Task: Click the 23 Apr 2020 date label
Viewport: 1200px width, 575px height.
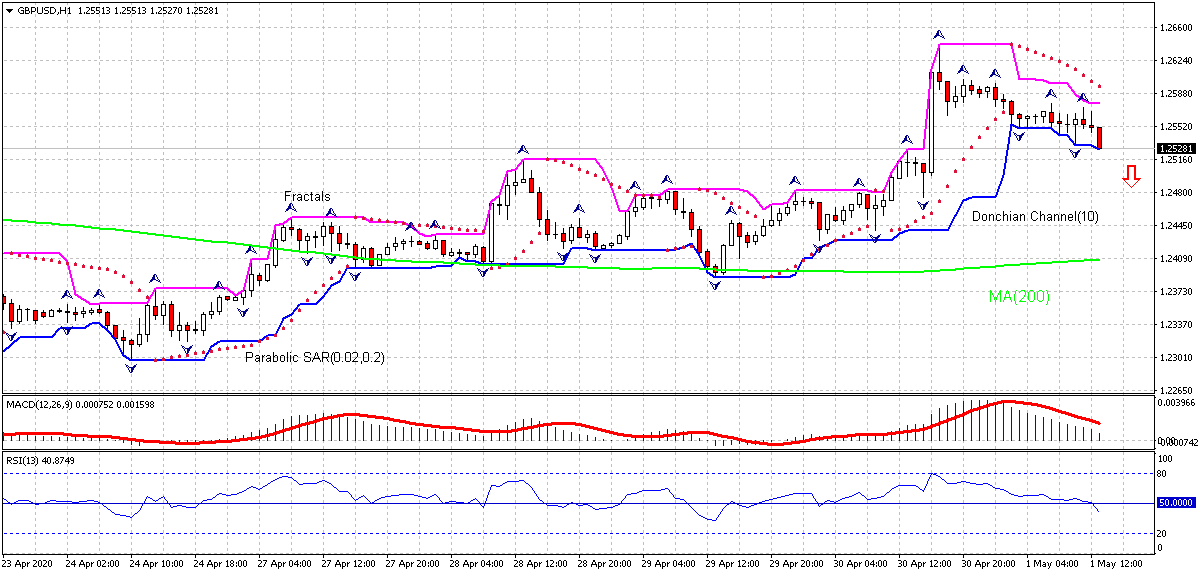Action: click(x=30, y=565)
